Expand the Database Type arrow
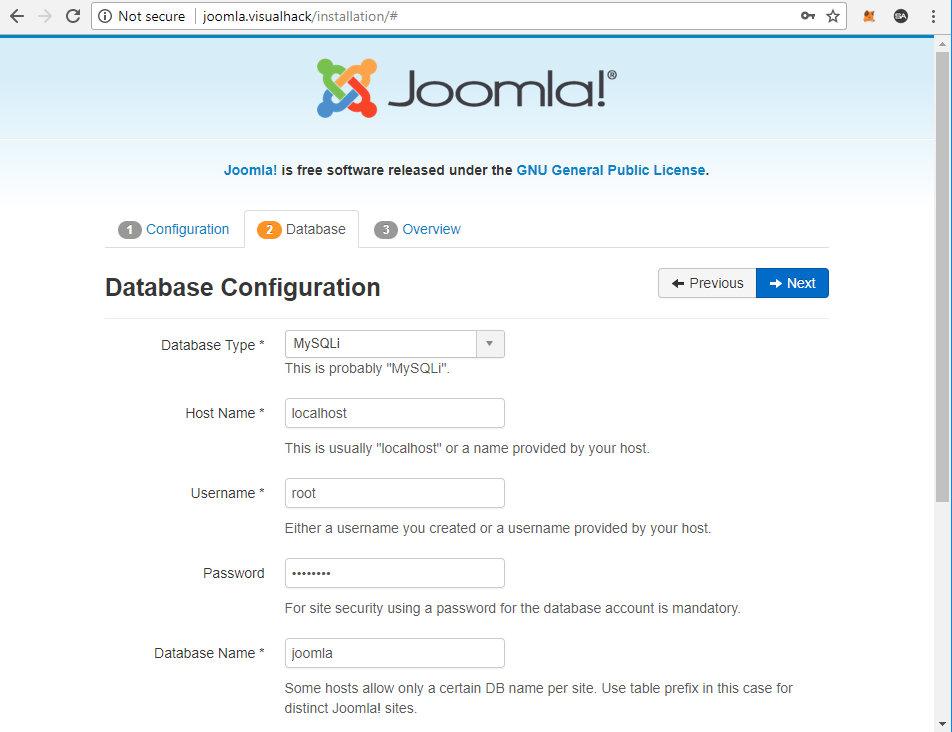The width and height of the screenshot is (952, 732). [x=490, y=344]
